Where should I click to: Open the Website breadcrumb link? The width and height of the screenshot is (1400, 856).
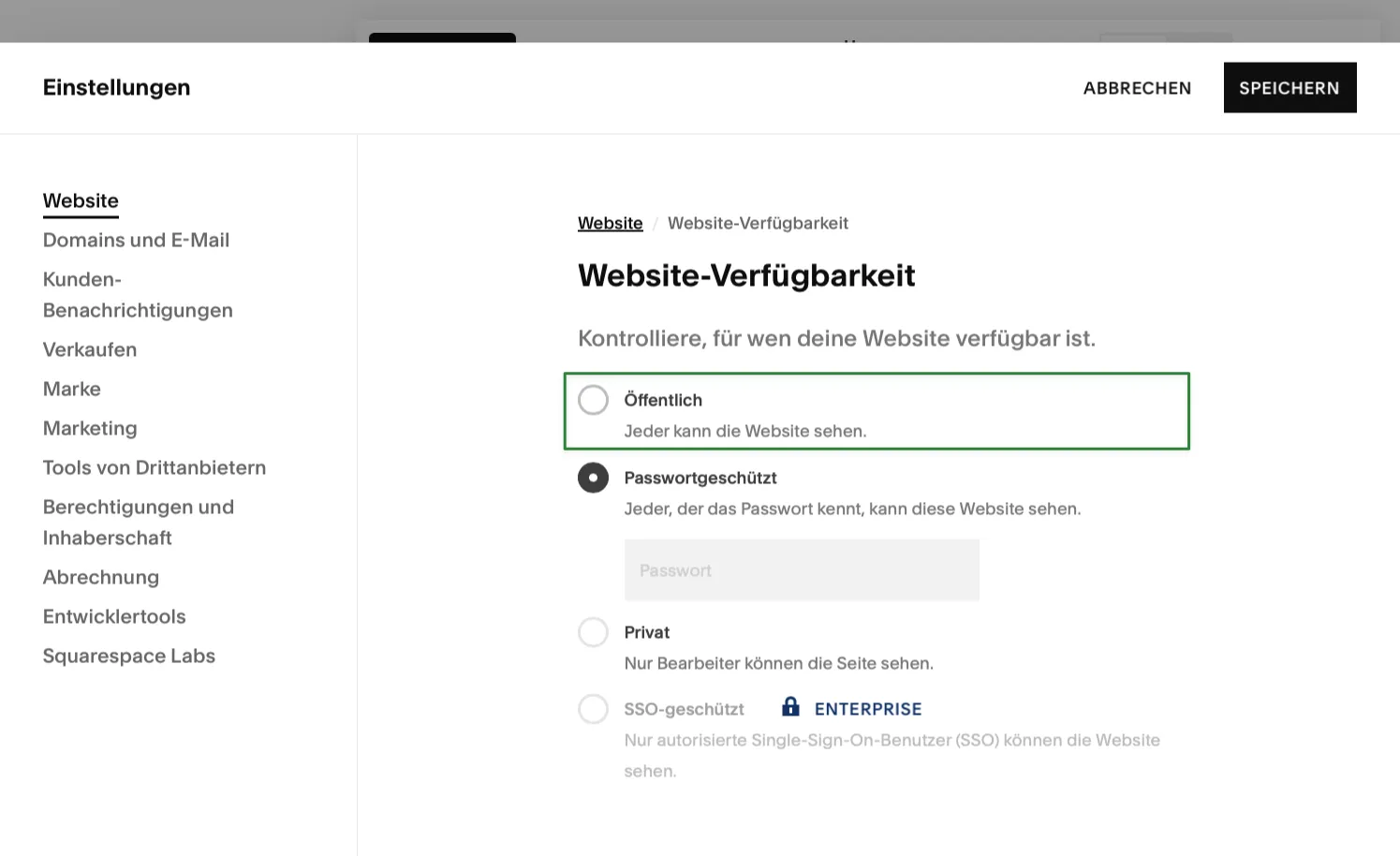pos(610,223)
